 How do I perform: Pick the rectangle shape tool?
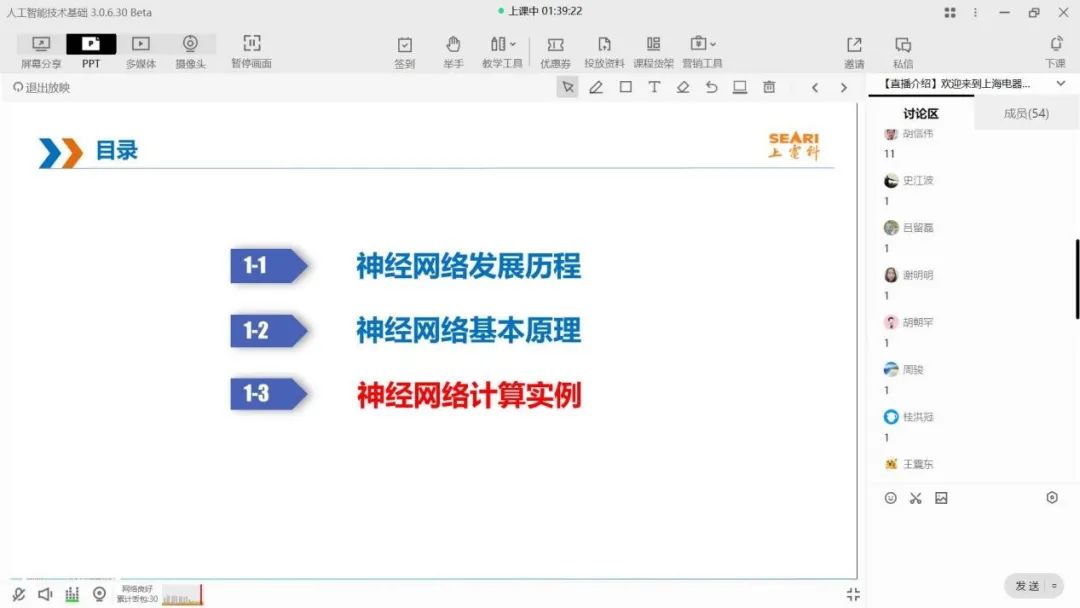click(x=625, y=87)
